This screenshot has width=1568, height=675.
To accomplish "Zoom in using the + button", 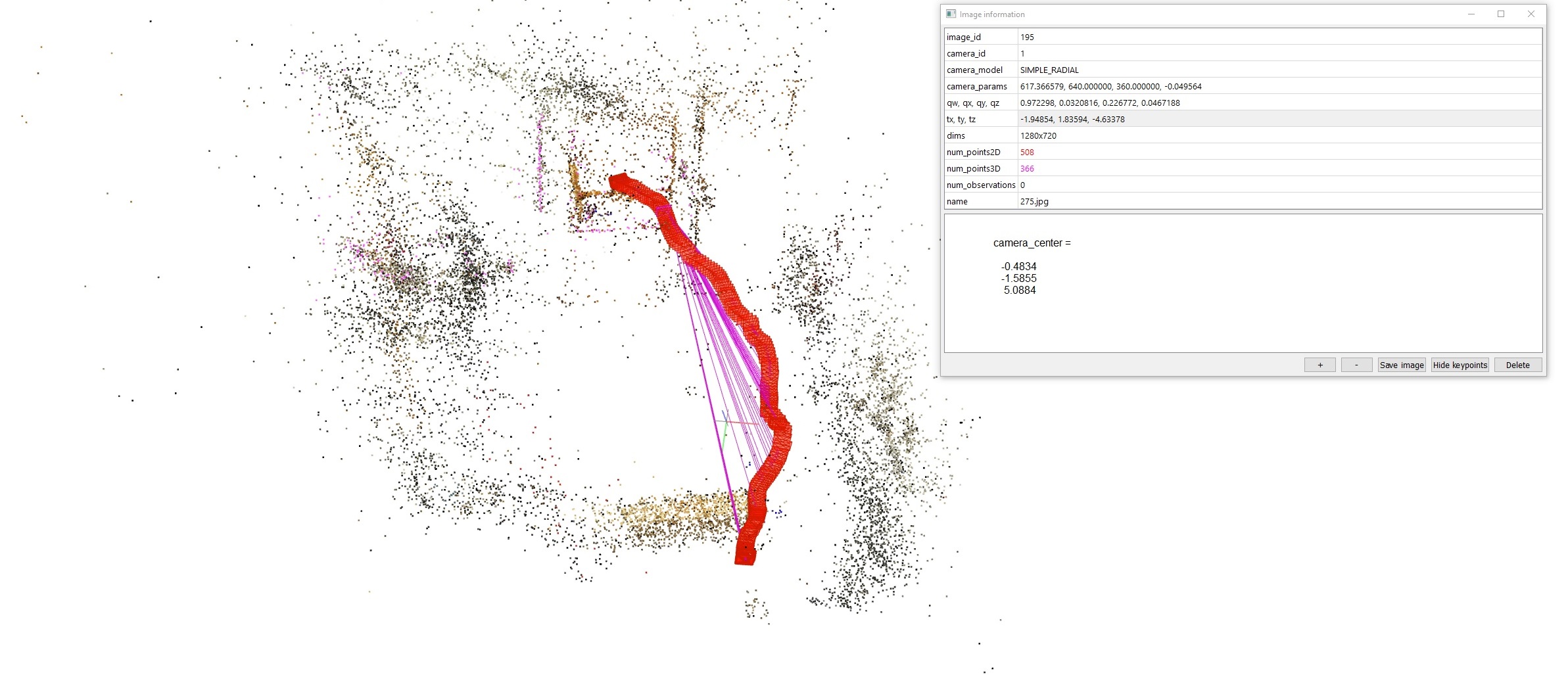I will click(x=1319, y=365).
